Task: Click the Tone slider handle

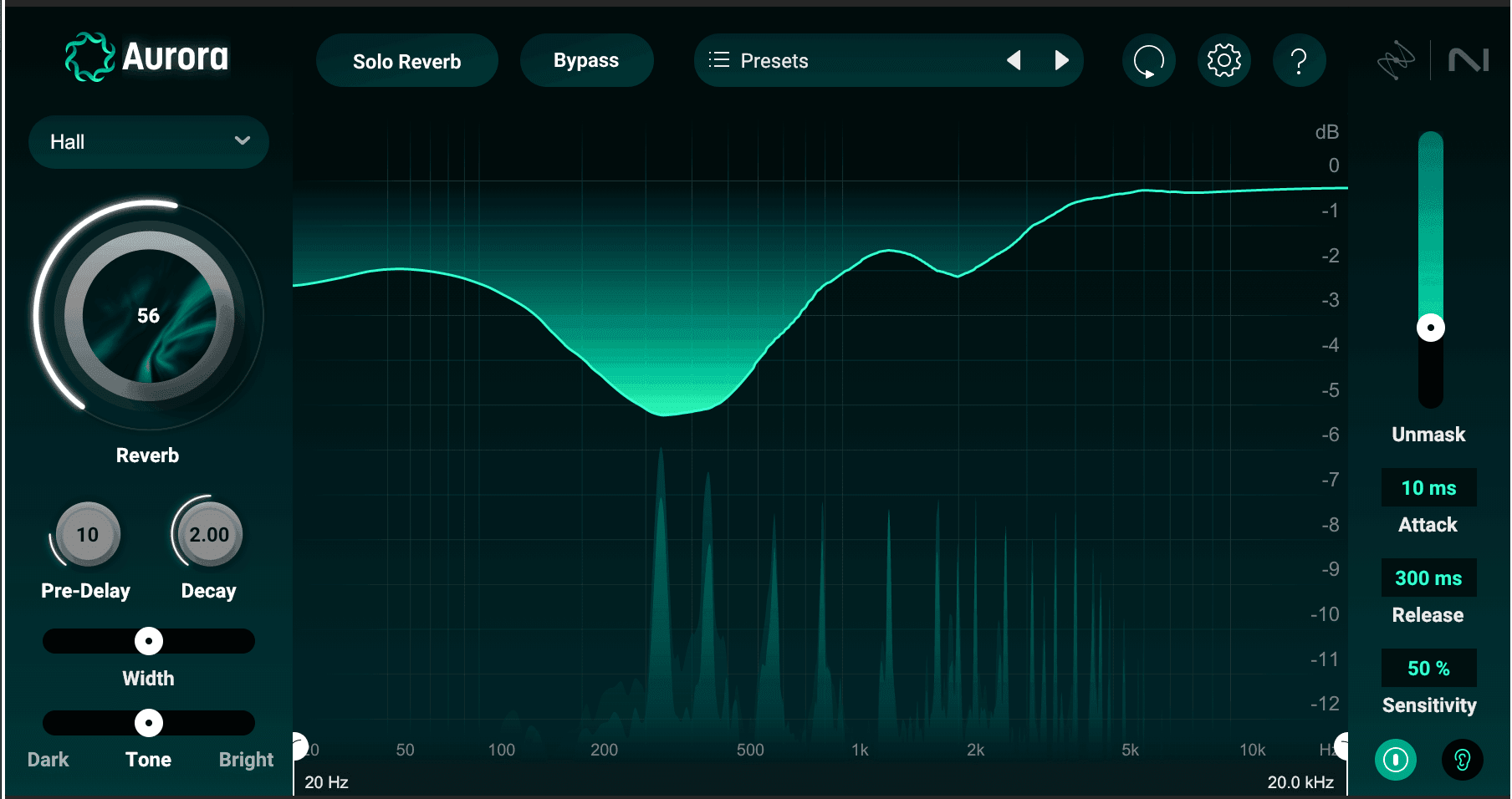Action: [149, 723]
